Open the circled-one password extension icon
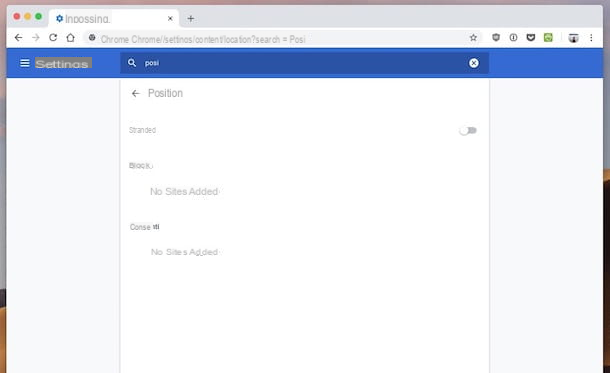Screen dimensions: 610x373 [514, 37]
